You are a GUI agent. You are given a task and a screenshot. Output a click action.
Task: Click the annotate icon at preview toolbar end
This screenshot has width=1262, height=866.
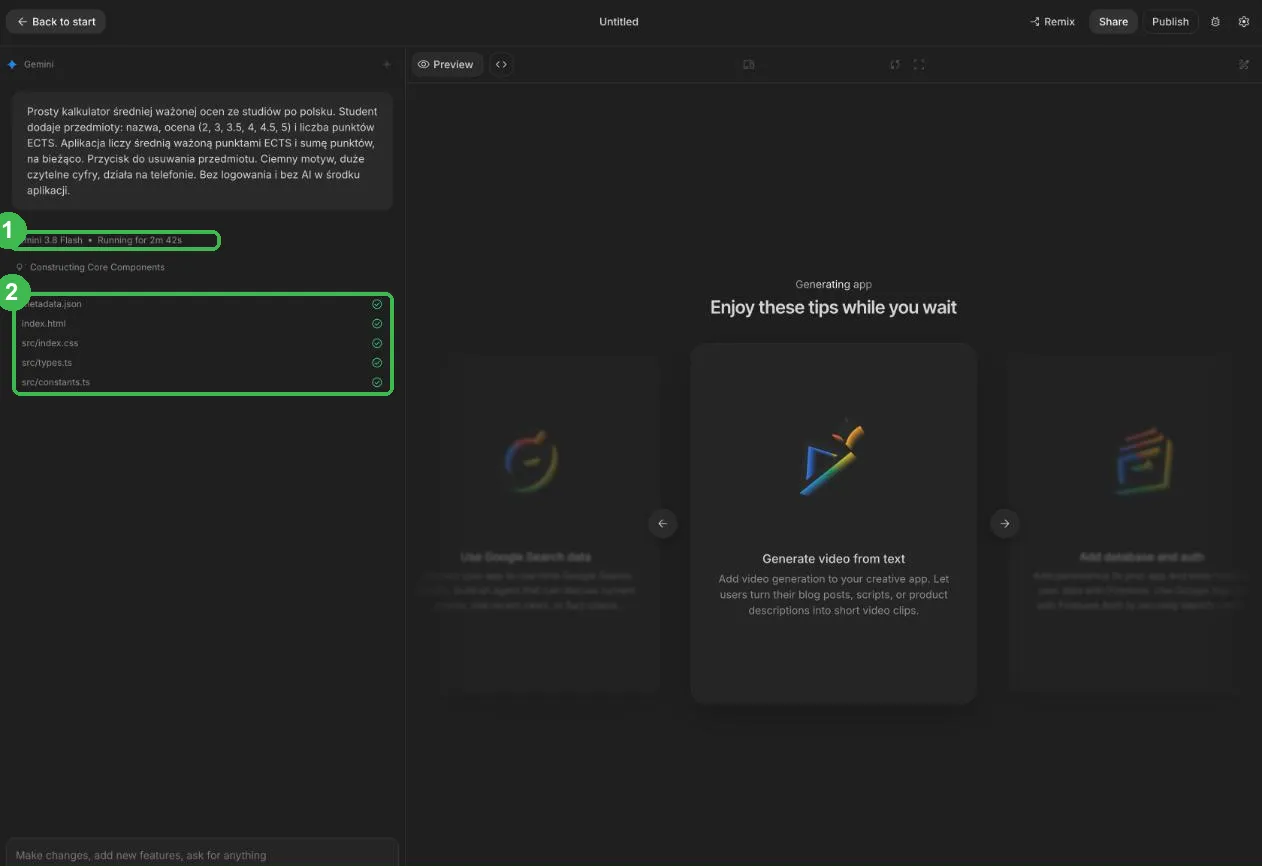[1244, 64]
